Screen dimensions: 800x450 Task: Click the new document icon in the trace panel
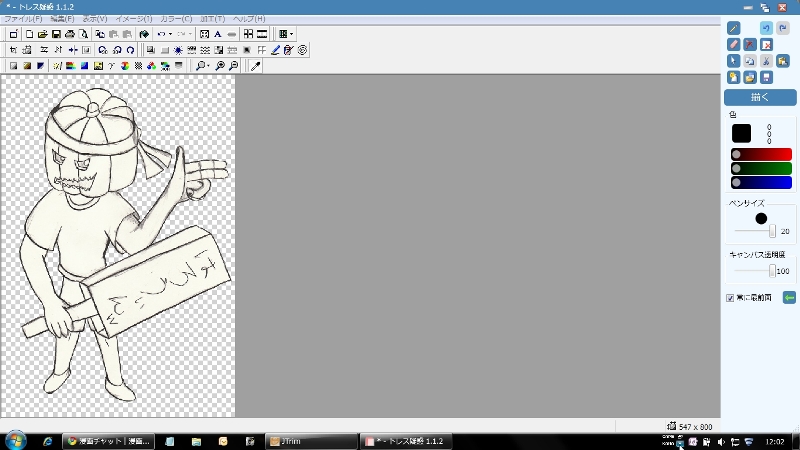tap(733, 77)
